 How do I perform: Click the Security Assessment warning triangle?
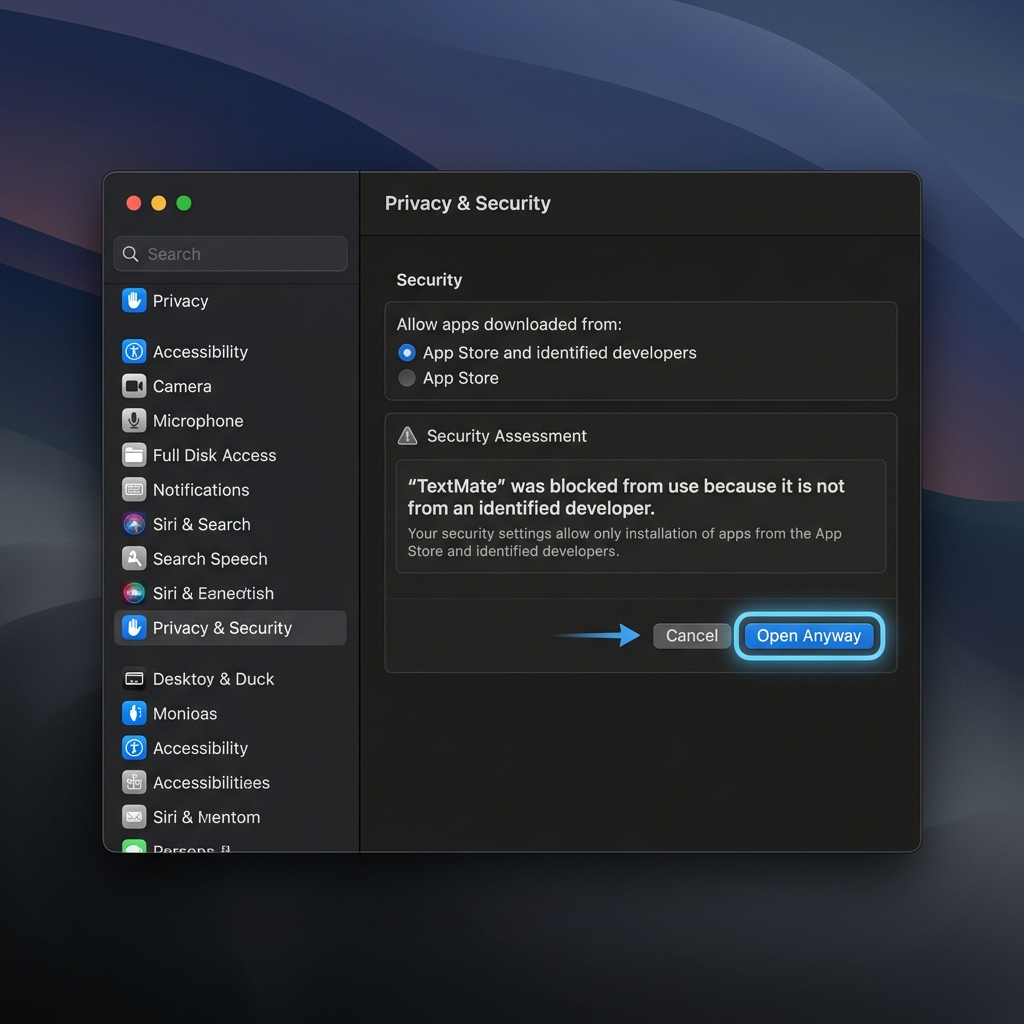(406, 435)
